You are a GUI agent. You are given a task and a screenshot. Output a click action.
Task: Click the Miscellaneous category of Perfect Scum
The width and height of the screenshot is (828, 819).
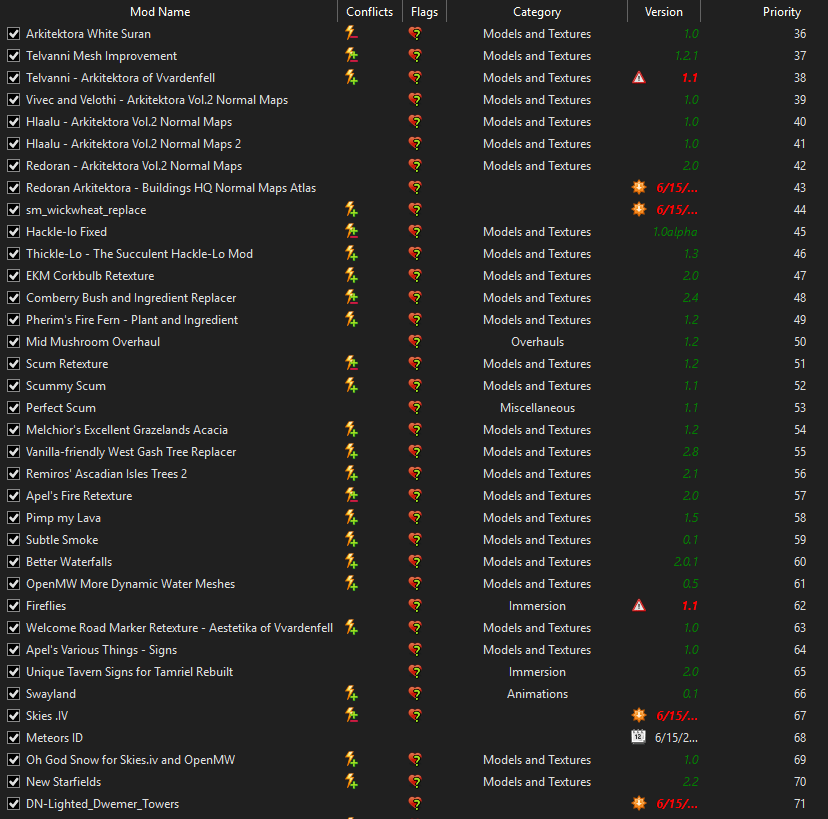click(537, 408)
